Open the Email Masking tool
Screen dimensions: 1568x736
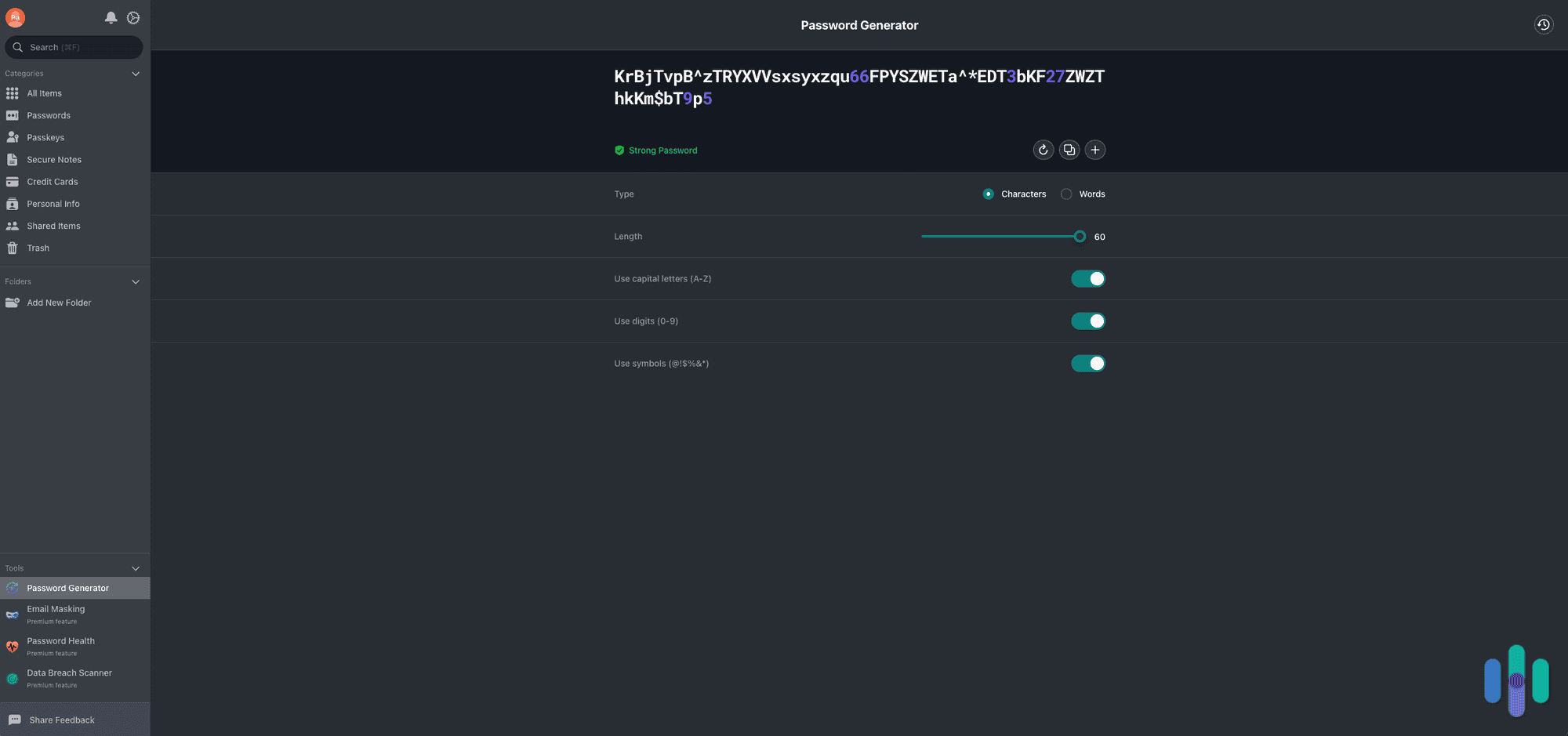[x=56, y=614]
